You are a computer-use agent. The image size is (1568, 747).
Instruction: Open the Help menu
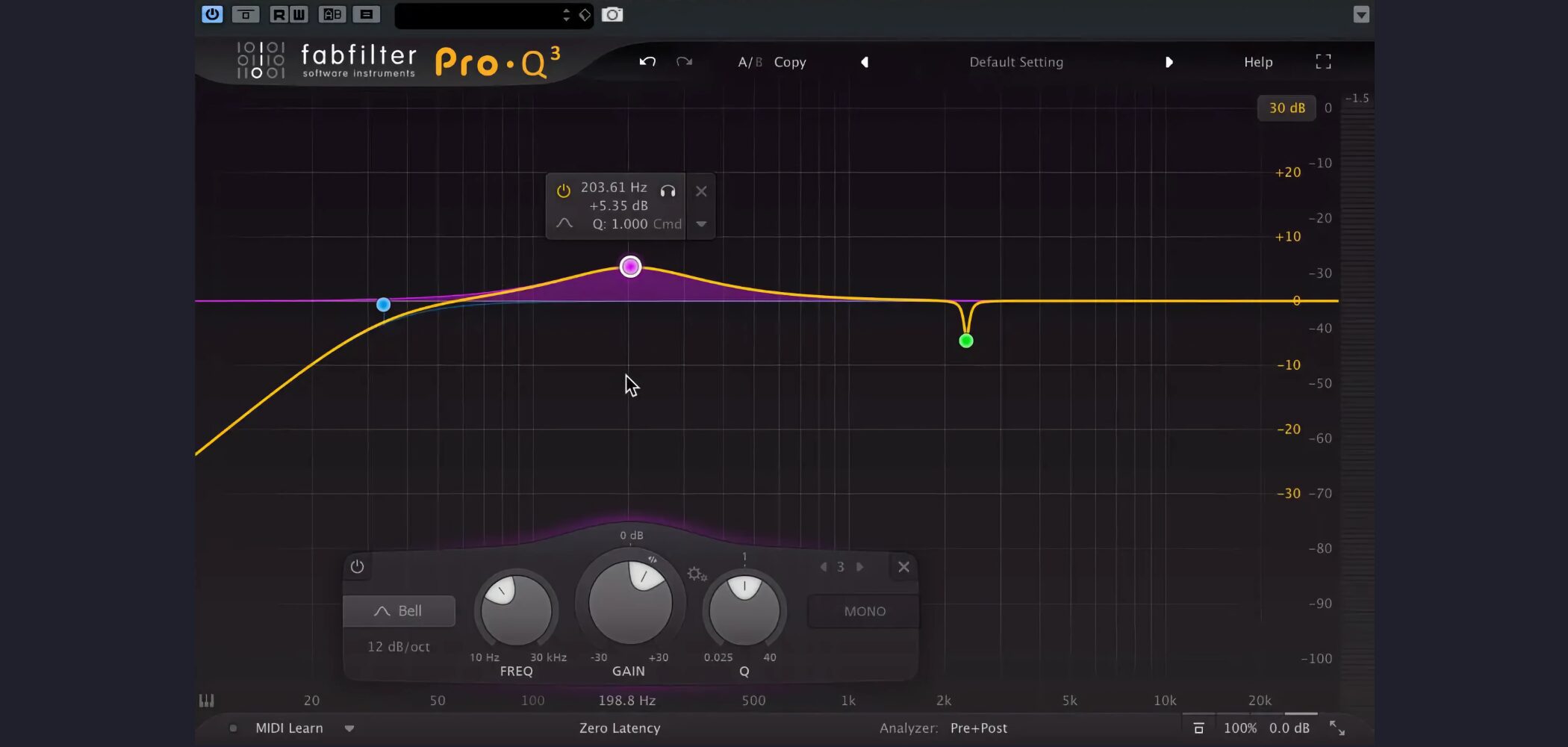click(1258, 62)
